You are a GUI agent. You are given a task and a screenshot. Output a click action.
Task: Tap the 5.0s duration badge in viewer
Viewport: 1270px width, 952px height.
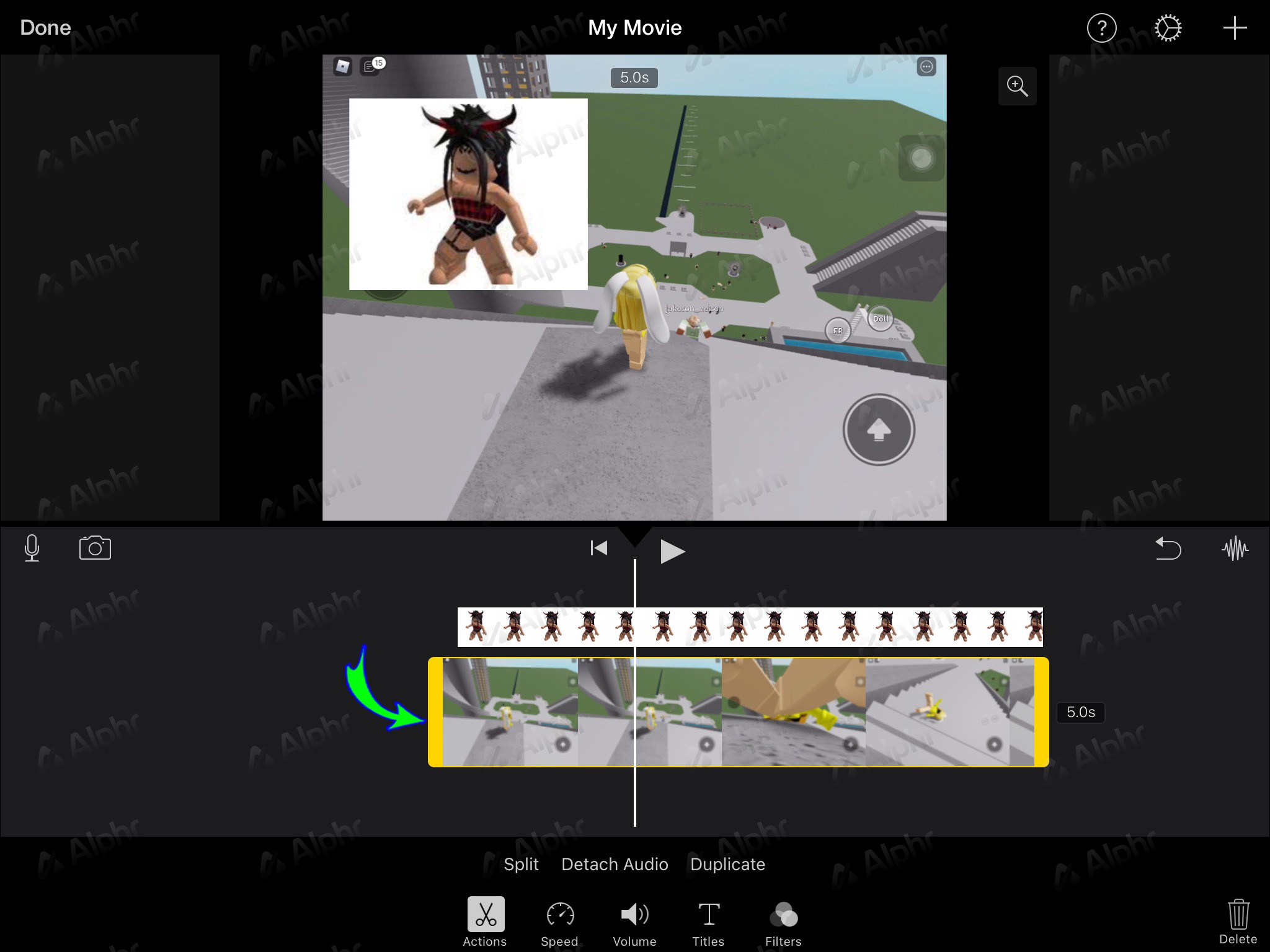coord(634,77)
